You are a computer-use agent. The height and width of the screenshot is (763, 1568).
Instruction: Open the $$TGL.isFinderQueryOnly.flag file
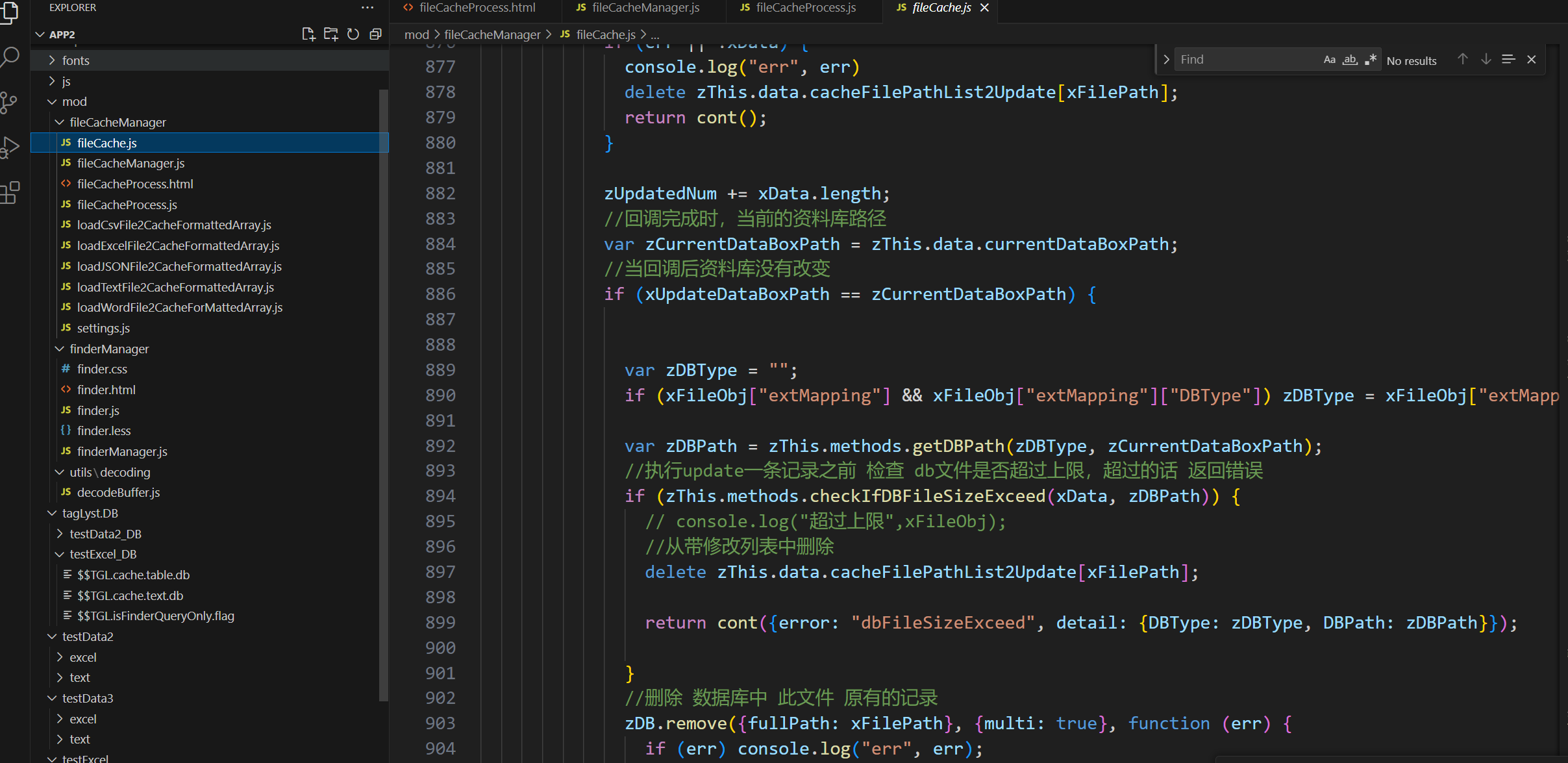pos(209,616)
